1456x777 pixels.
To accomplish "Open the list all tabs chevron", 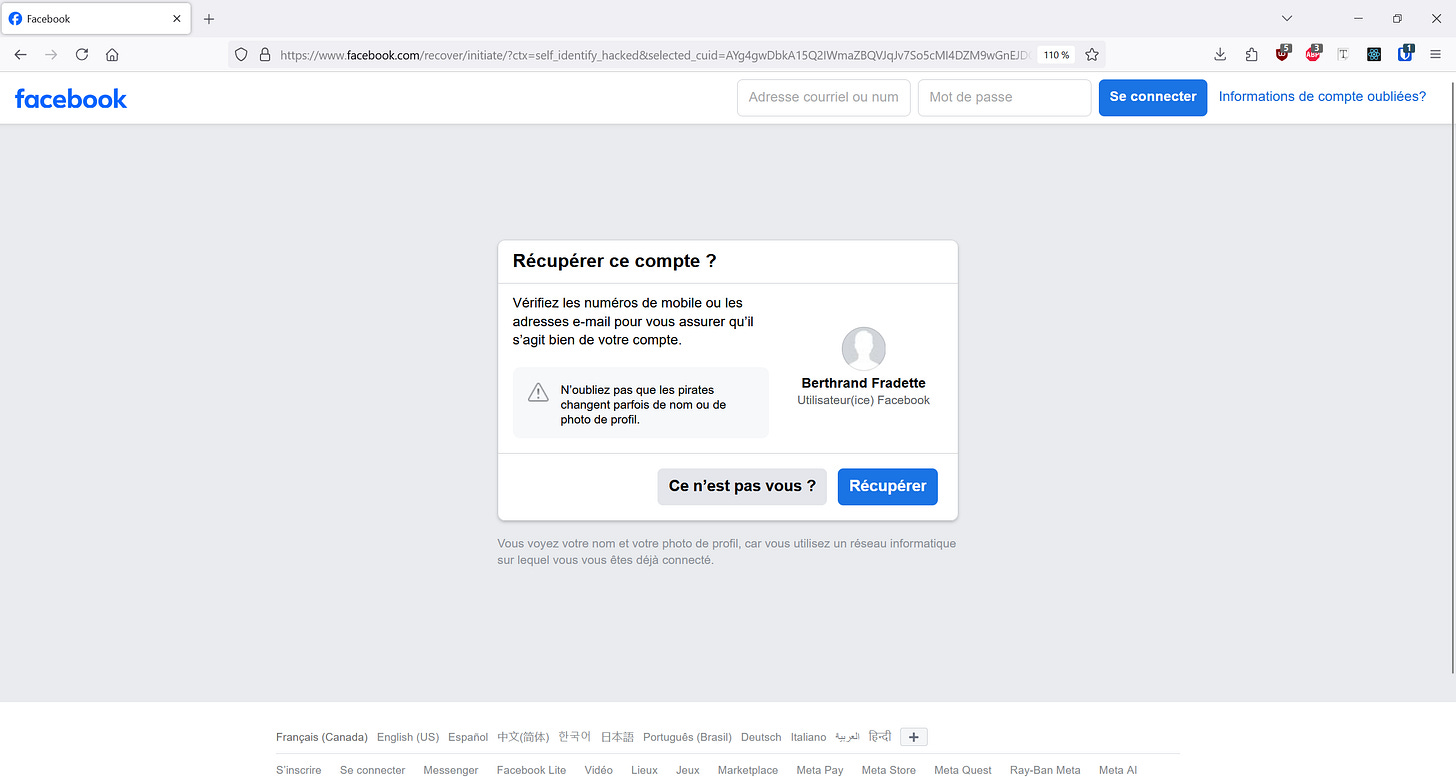I will (x=1287, y=18).
